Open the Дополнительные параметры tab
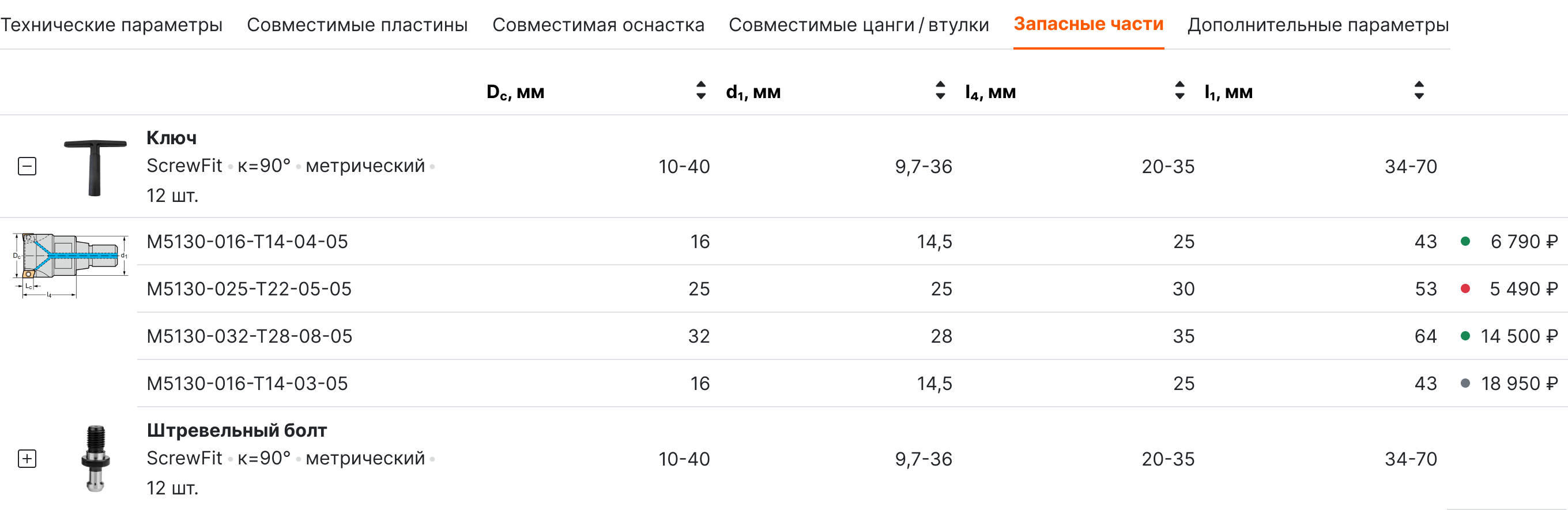The height and width of the screenshot is (510, 1568). [x=1318, y=25]
